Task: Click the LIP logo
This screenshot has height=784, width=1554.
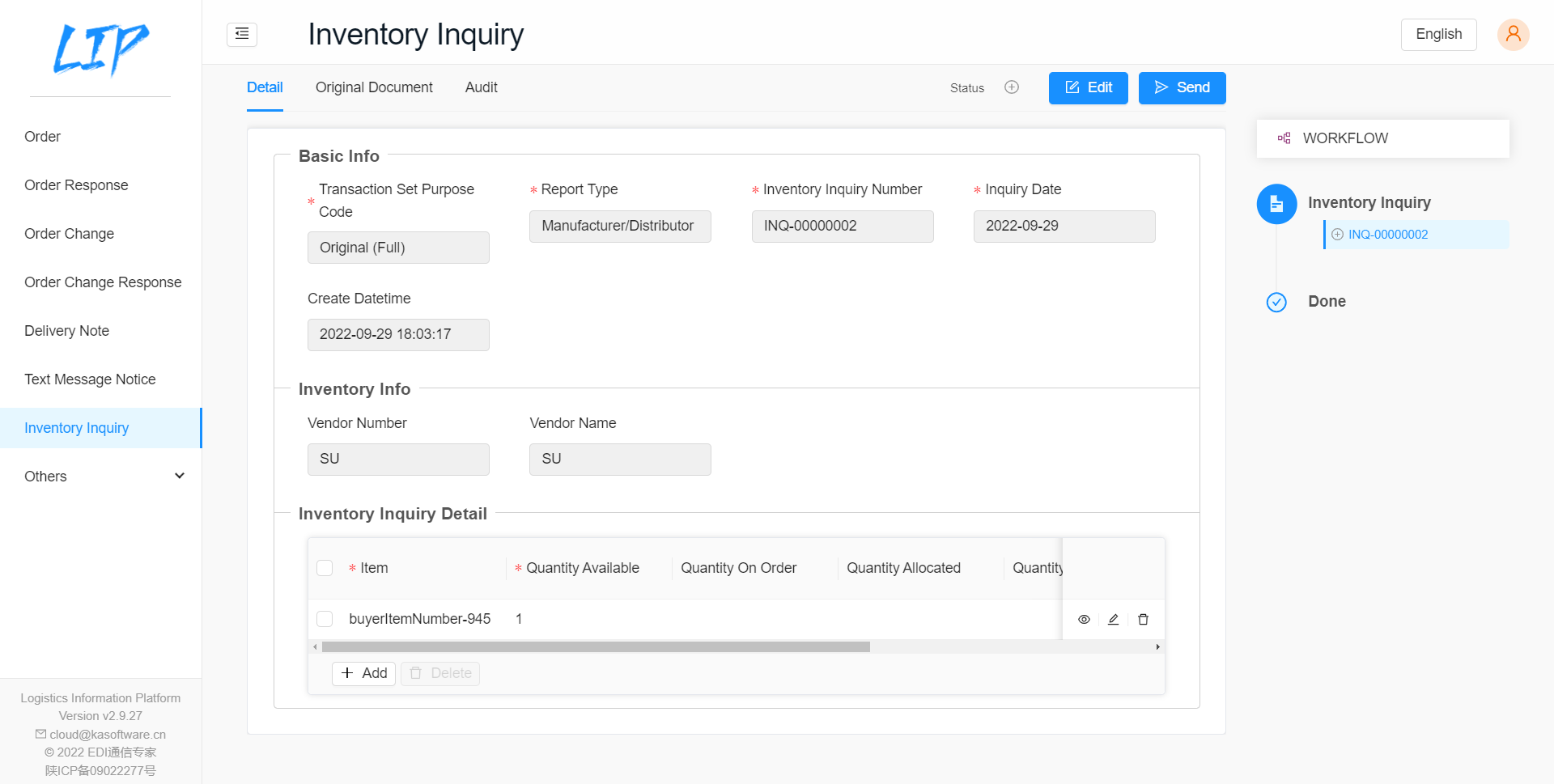Action: [100, 49]
